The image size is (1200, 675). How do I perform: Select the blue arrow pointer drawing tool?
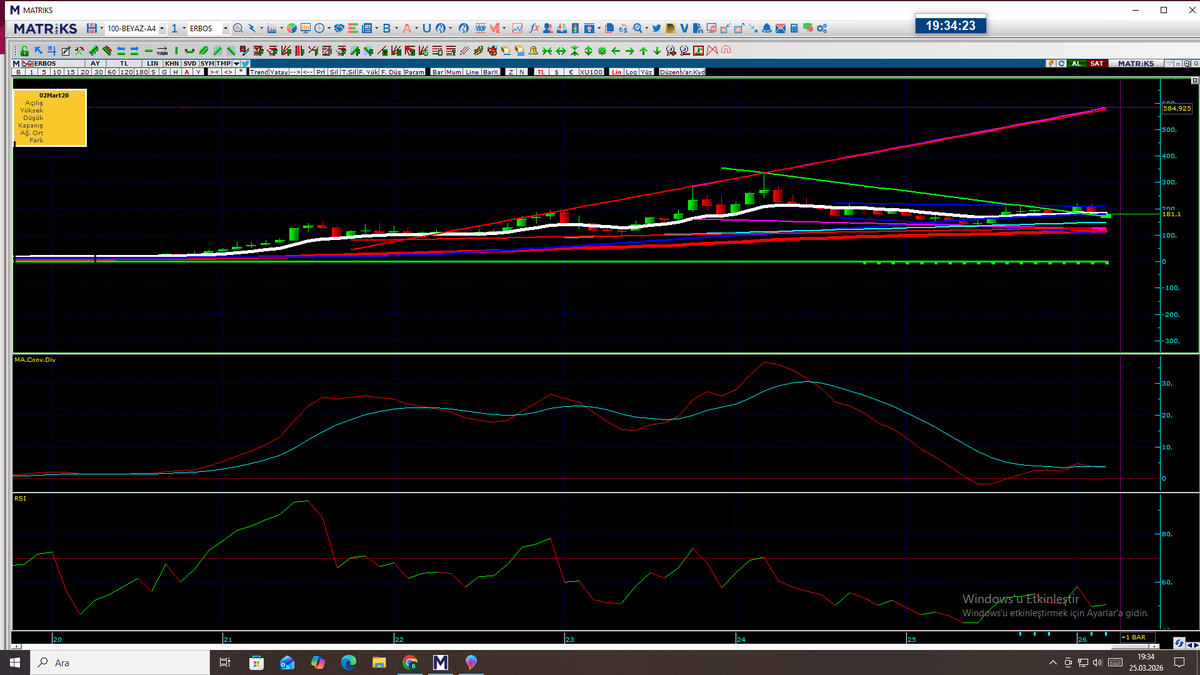coord(38,50)
